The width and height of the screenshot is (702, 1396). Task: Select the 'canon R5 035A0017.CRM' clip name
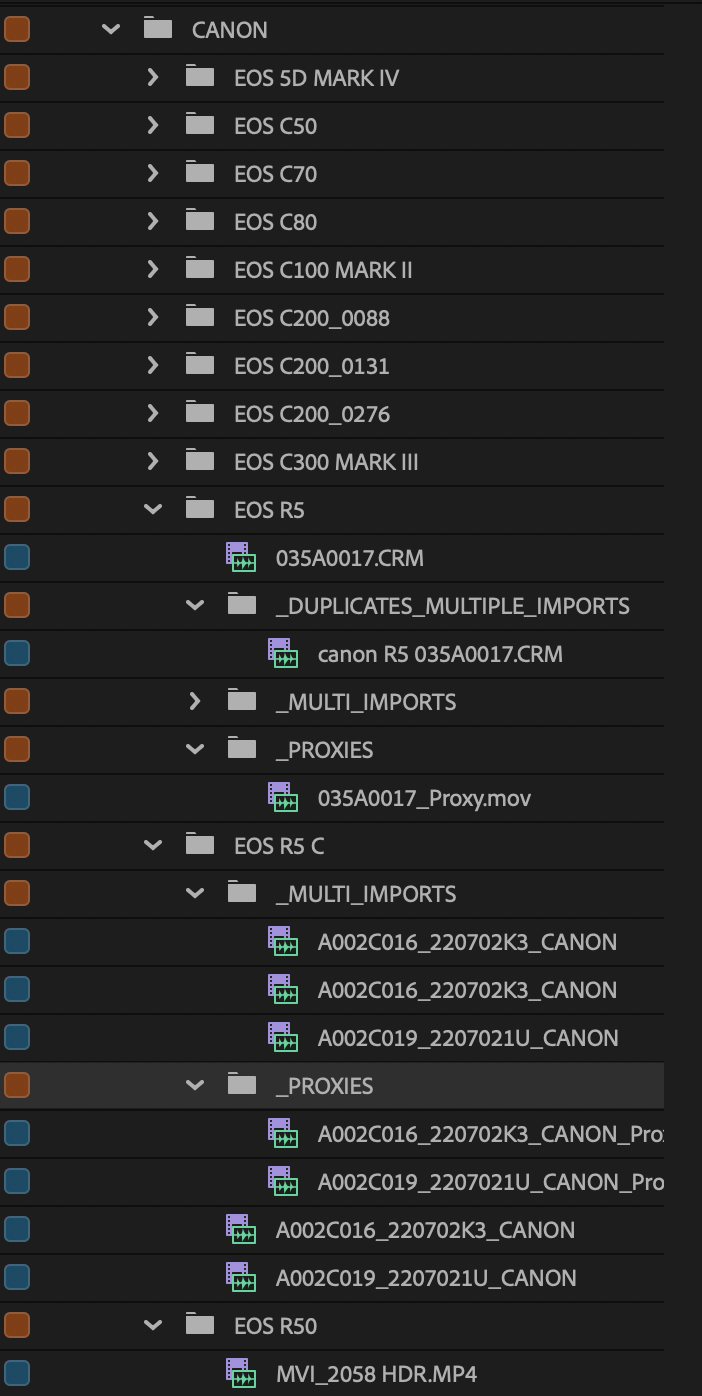point(440,654)
